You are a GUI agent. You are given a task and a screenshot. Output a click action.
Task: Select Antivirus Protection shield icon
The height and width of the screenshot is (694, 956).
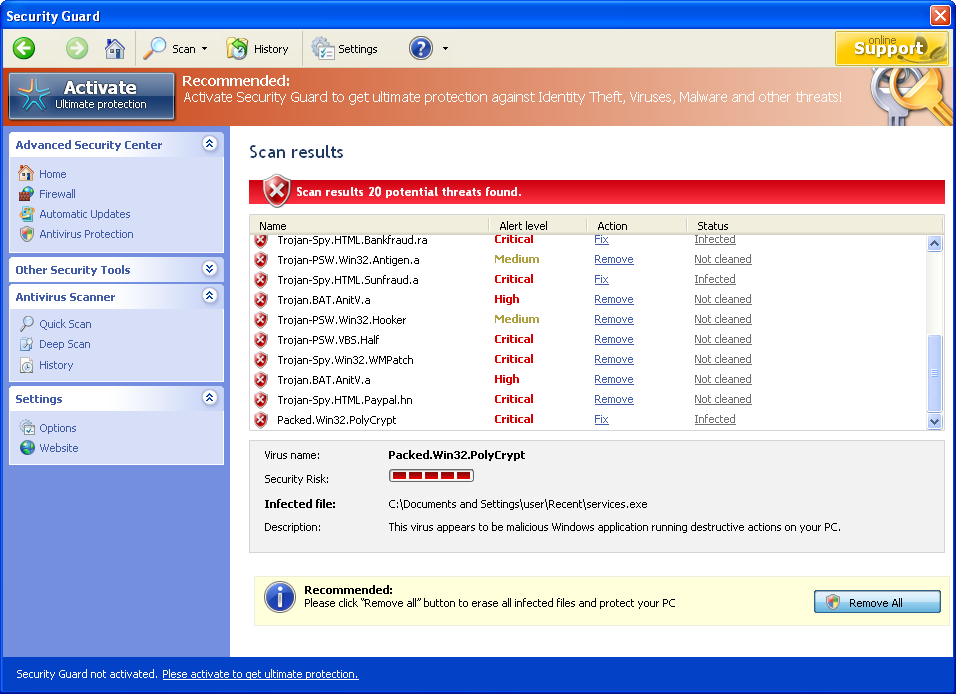[26, 234]
